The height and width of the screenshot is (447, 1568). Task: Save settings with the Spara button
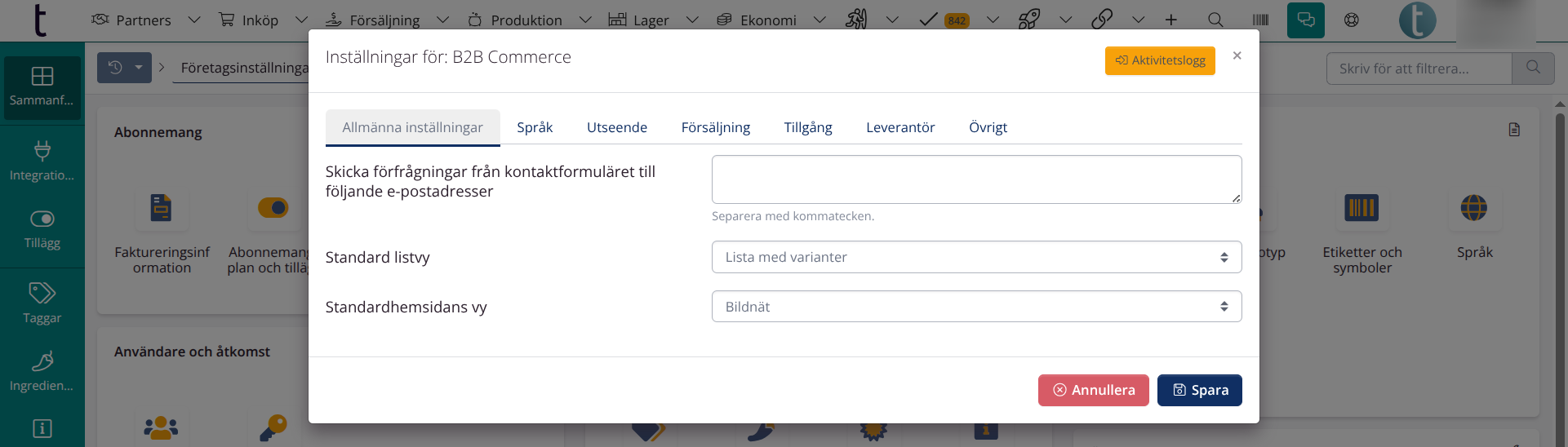[1199, 390]
